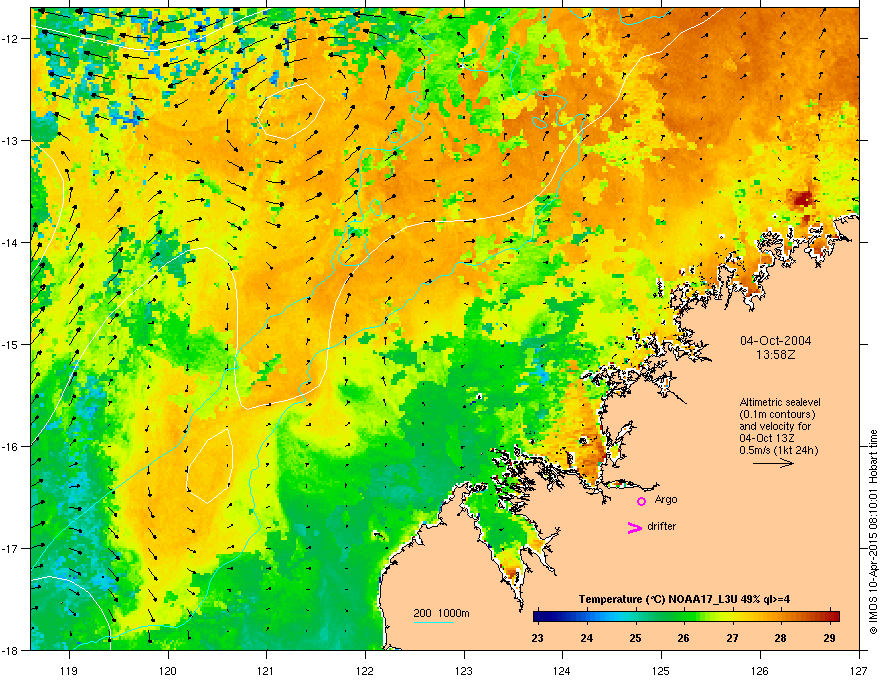880x680 pixels.
Task: Click the latitude -12 axis label
Action: [x=11, y=39]
